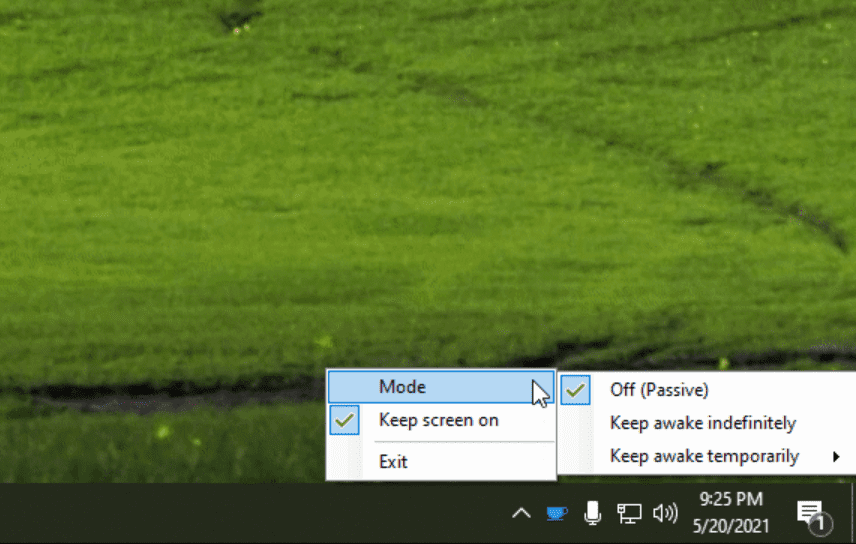Open the clock showing 9:25 PM
The width and height of the screenshot is (856, 544).
(x=731, y=512)
